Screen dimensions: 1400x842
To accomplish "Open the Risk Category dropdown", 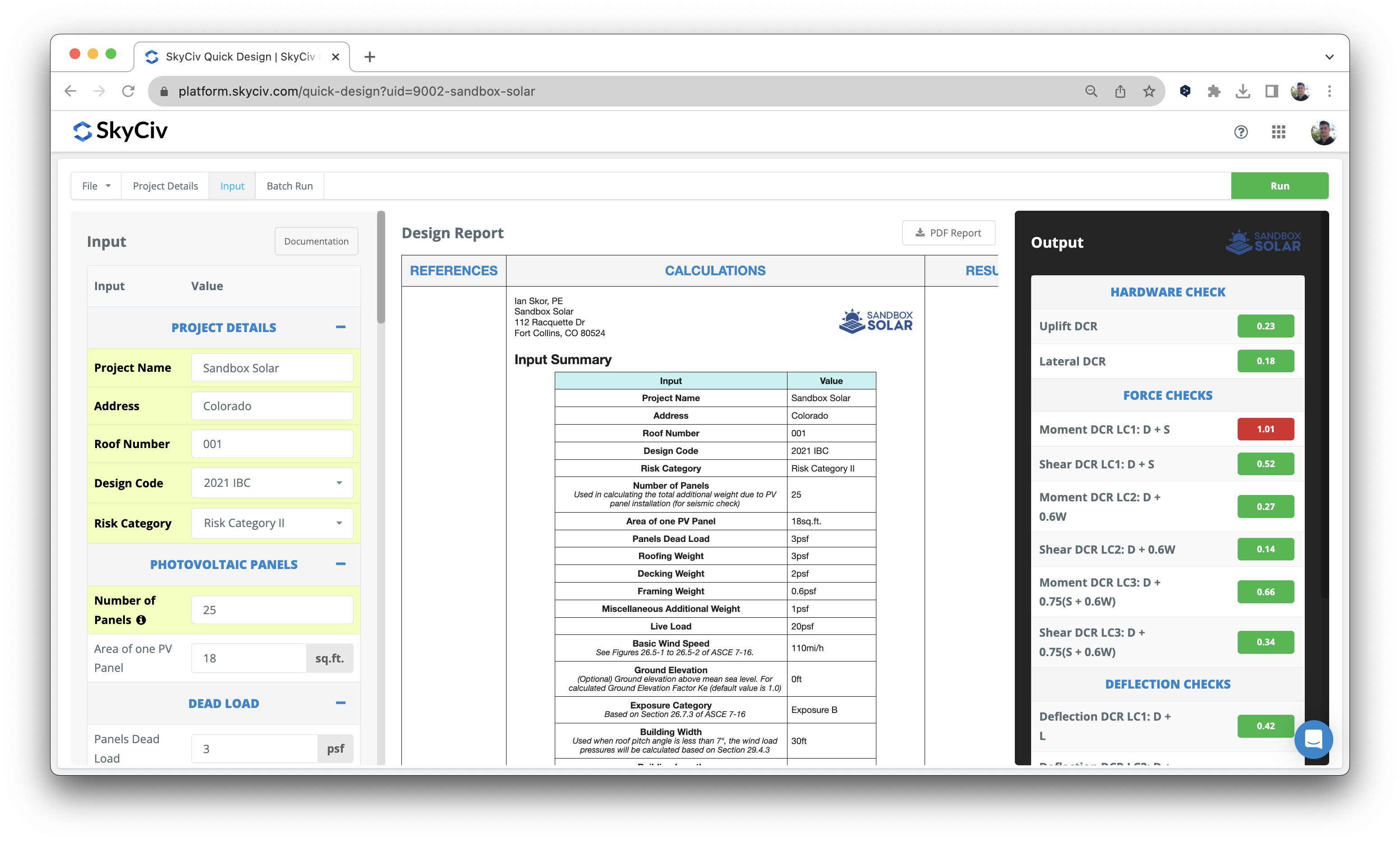I will pos(272,523).
